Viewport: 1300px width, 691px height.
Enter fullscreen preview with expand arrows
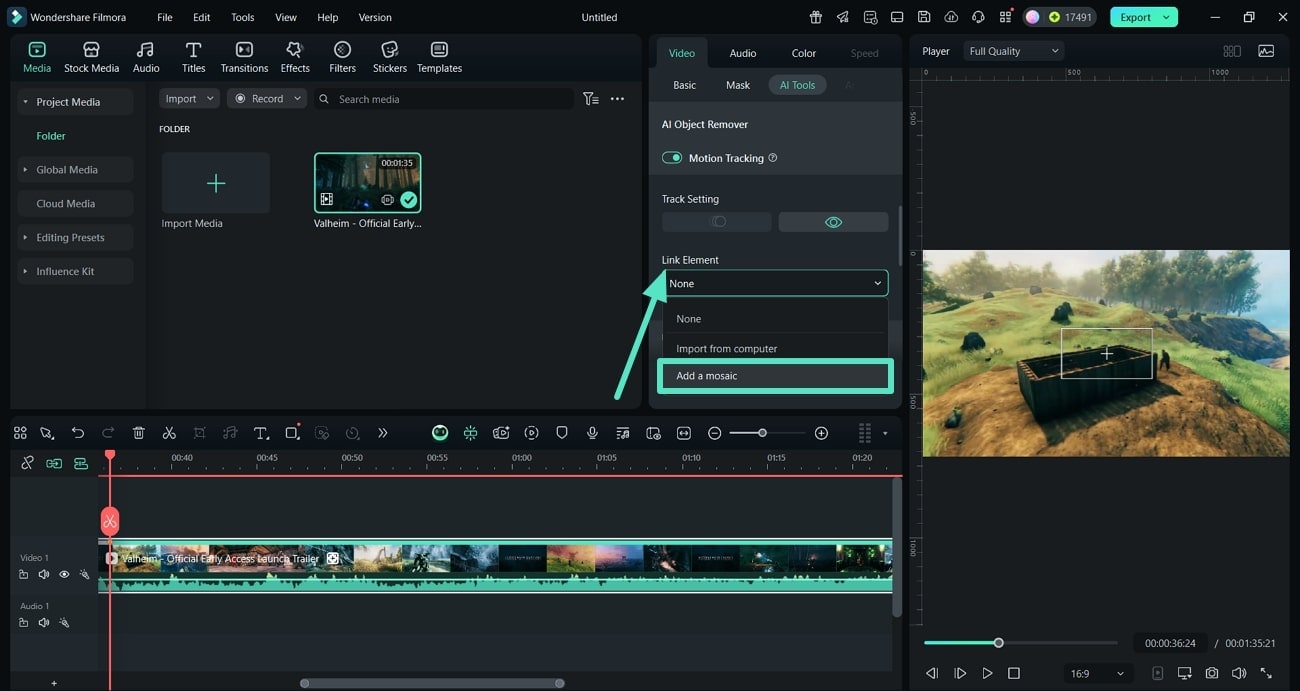pyautogui.click(x=1266, y=673)
